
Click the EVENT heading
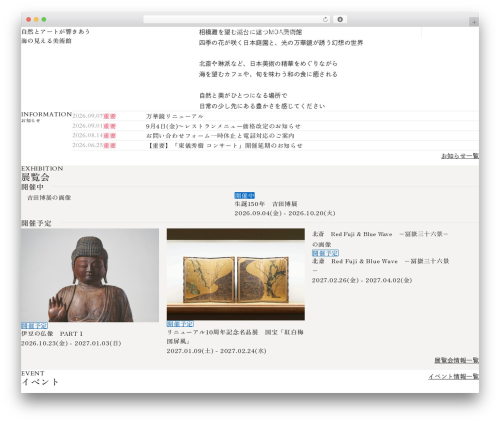(33, 373)
